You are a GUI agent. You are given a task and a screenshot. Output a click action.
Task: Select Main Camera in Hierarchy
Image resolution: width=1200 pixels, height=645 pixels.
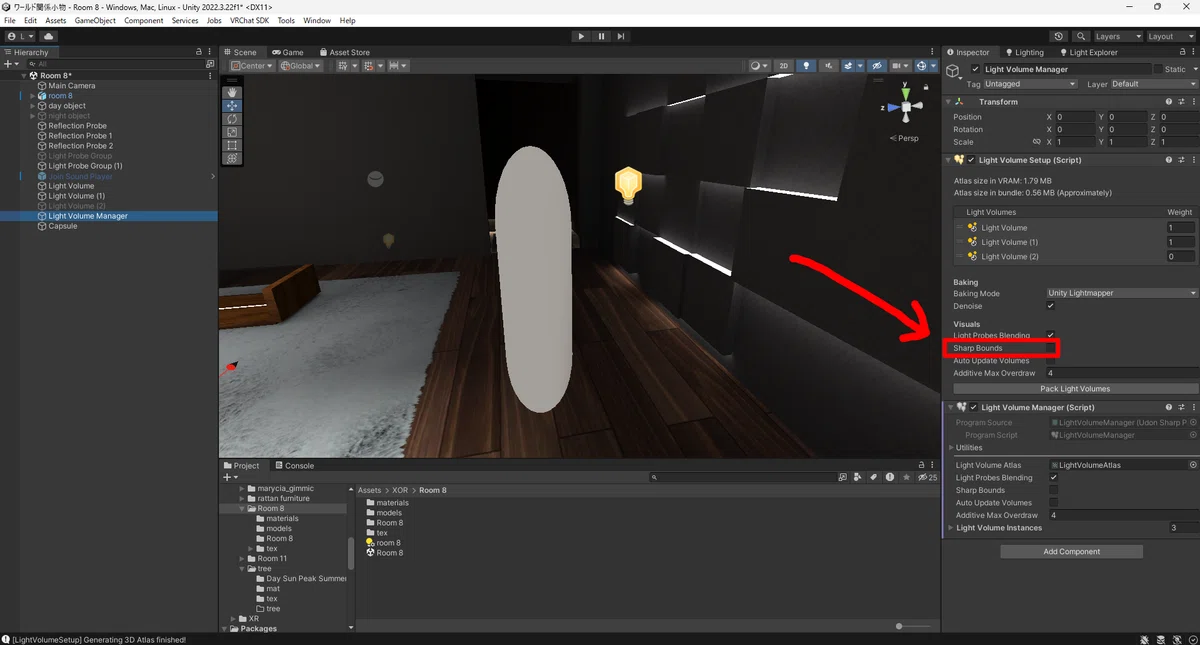pyautogui.click(x=72, y=86)
